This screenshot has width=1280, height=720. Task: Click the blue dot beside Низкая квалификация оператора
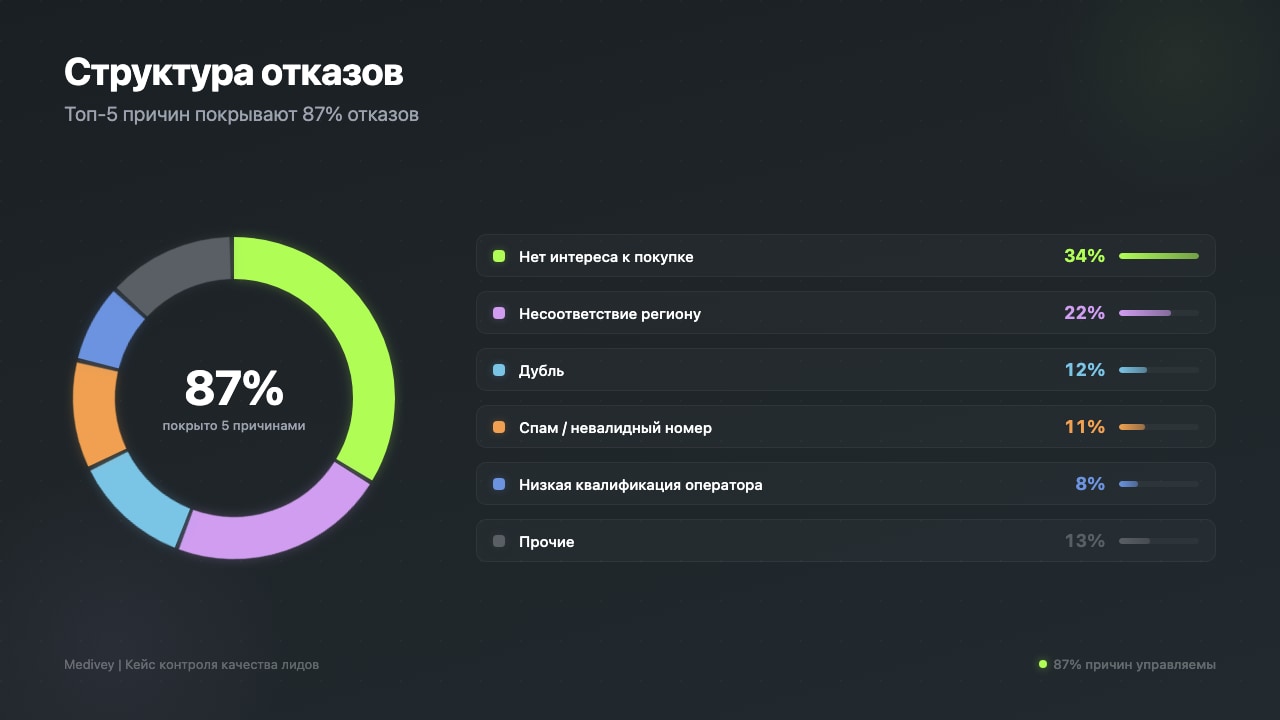[497, 484]
